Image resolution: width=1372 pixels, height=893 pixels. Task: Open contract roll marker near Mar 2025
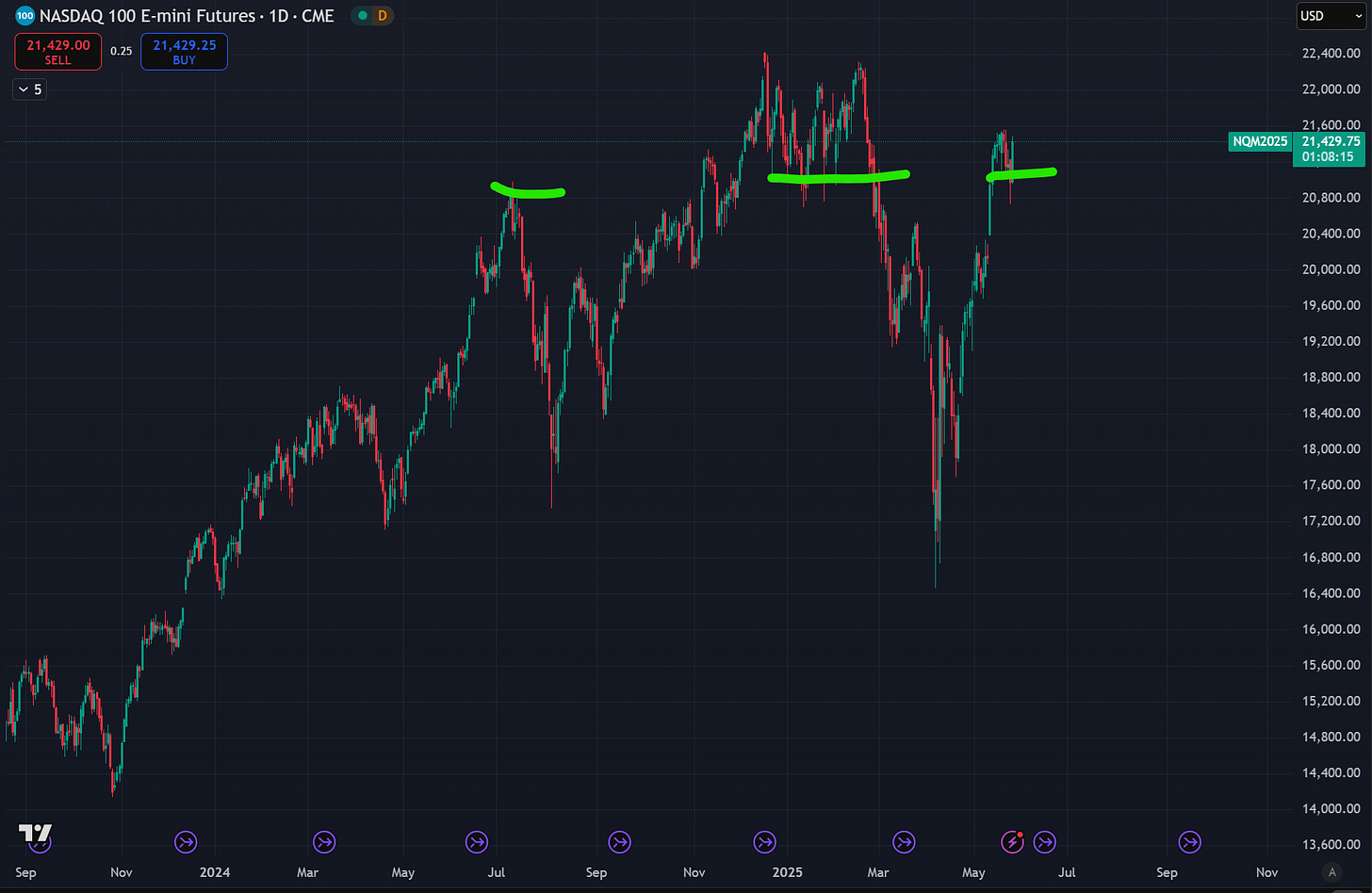[x=904, y=842]
